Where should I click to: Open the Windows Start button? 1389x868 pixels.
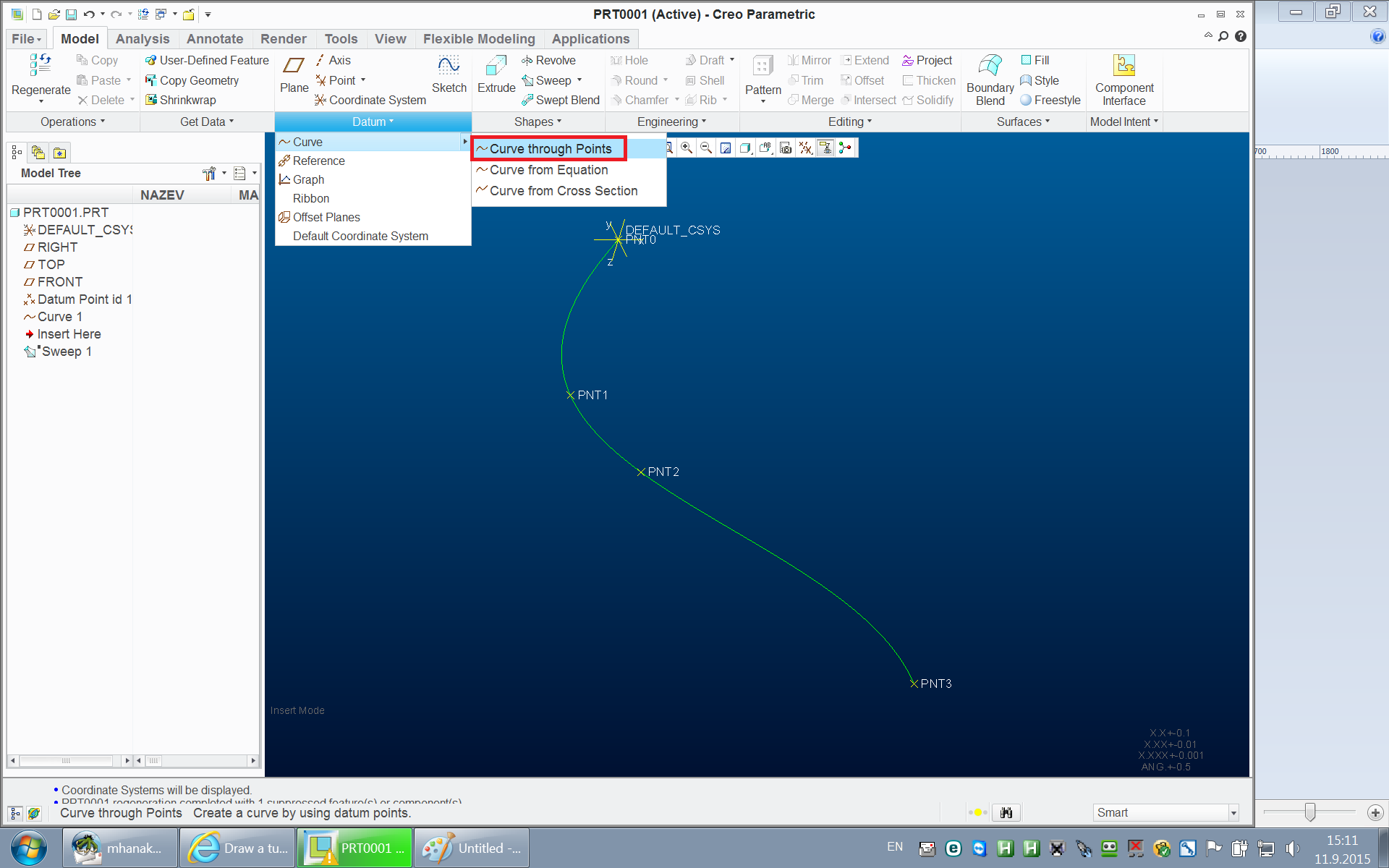(28, 848)
